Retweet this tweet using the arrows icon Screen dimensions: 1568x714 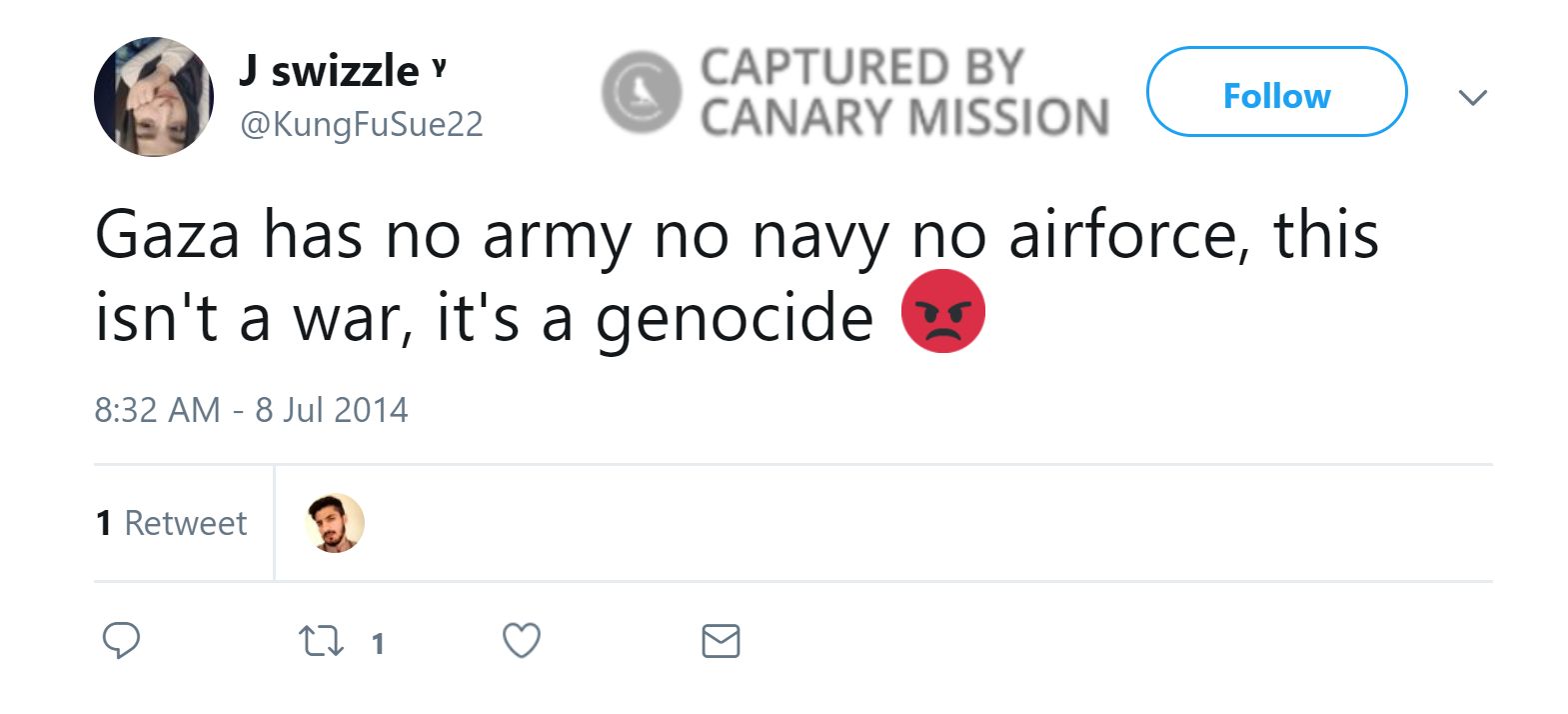[322, 641]
